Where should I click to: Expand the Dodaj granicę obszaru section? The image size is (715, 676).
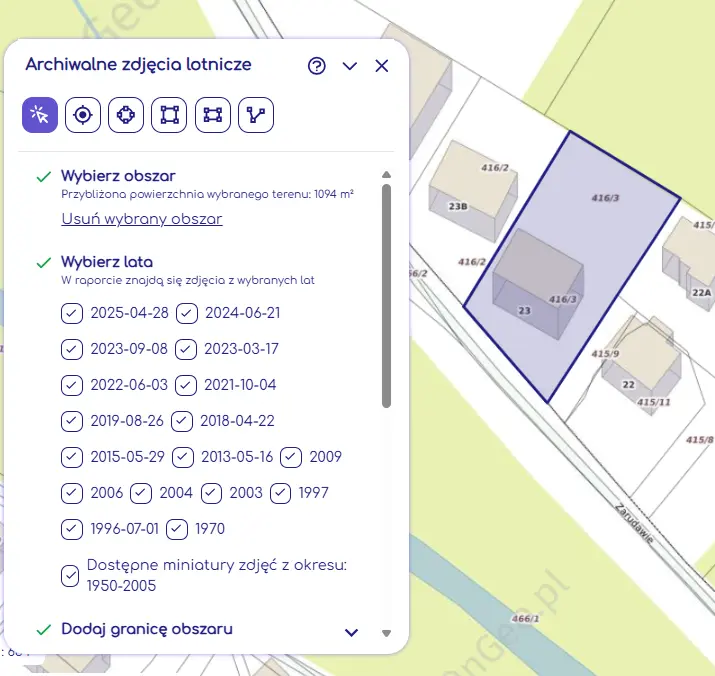351,632
